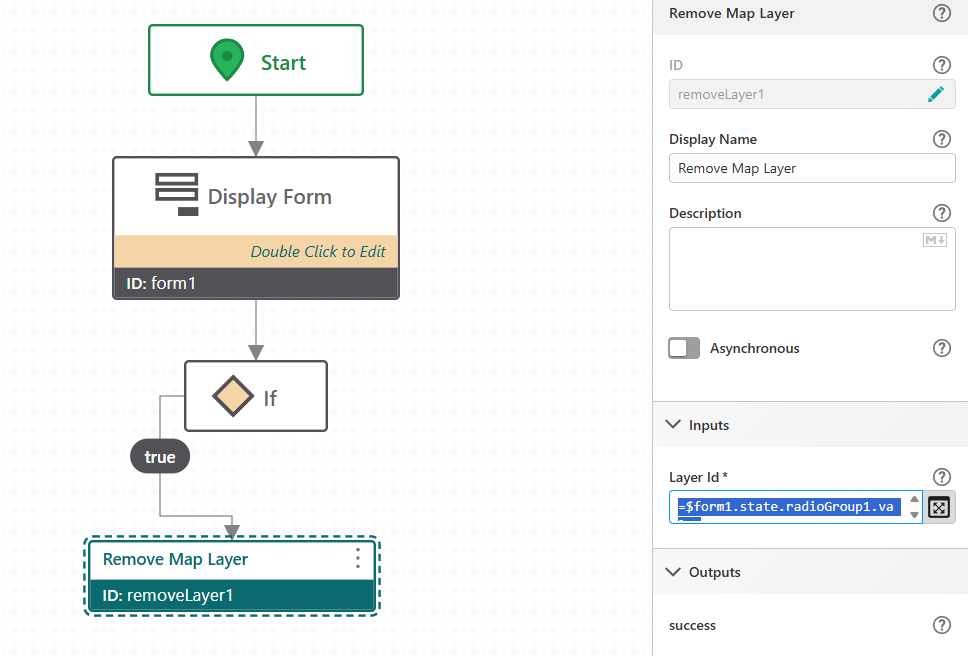Enable the Asynchronous toggle
The width and height of the screenshot is (968, 656).
[x=684, y=348]
